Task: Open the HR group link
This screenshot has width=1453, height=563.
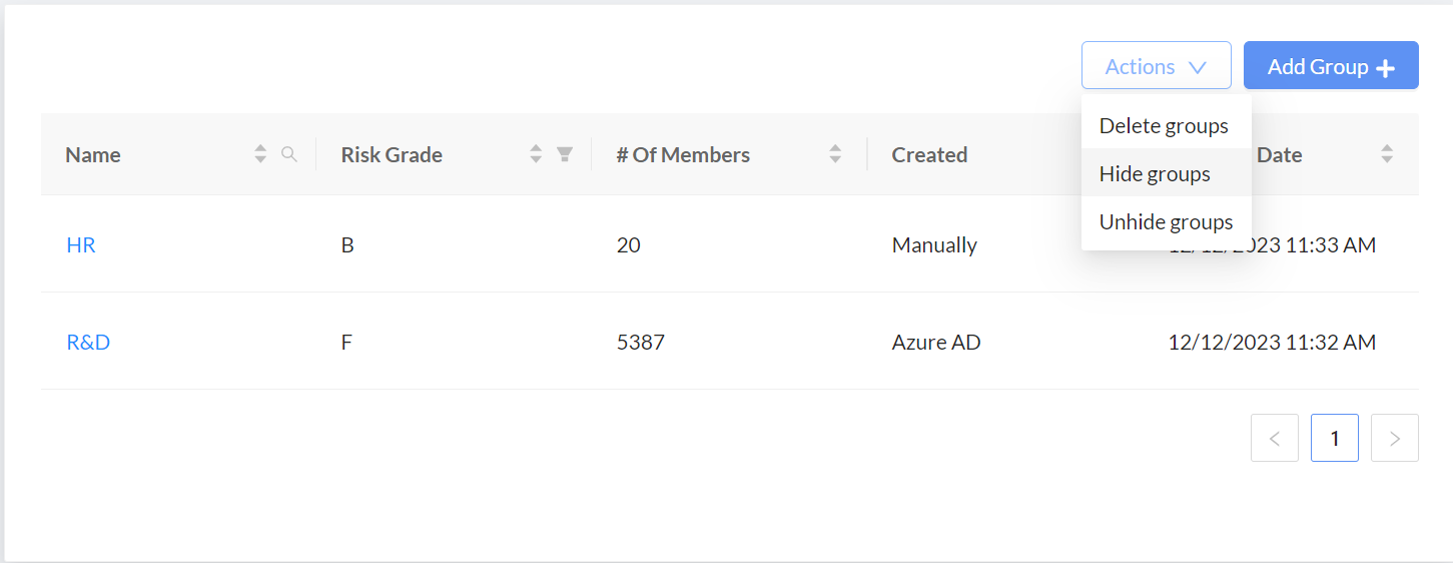Action: pyautogui.click(x=81, y=245)
